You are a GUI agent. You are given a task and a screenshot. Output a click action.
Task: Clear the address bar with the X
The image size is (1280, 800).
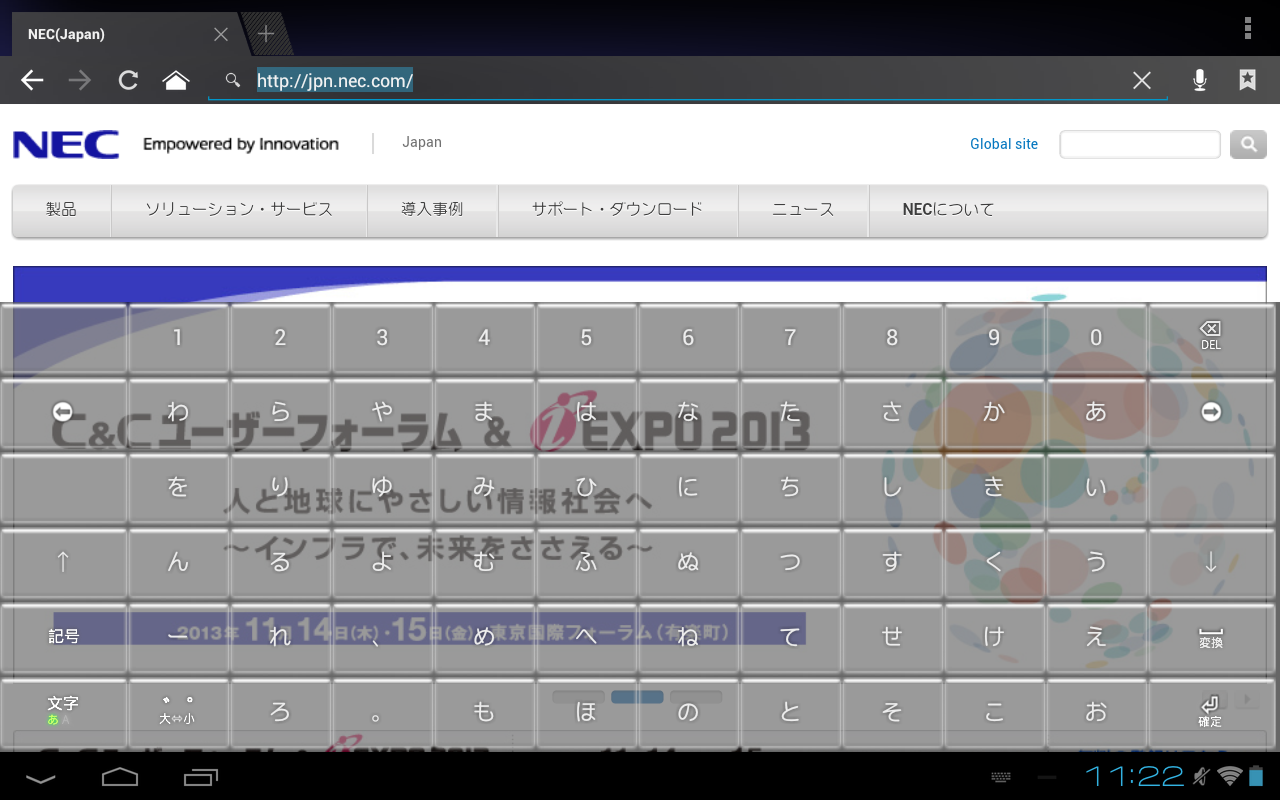point(1142,81)
